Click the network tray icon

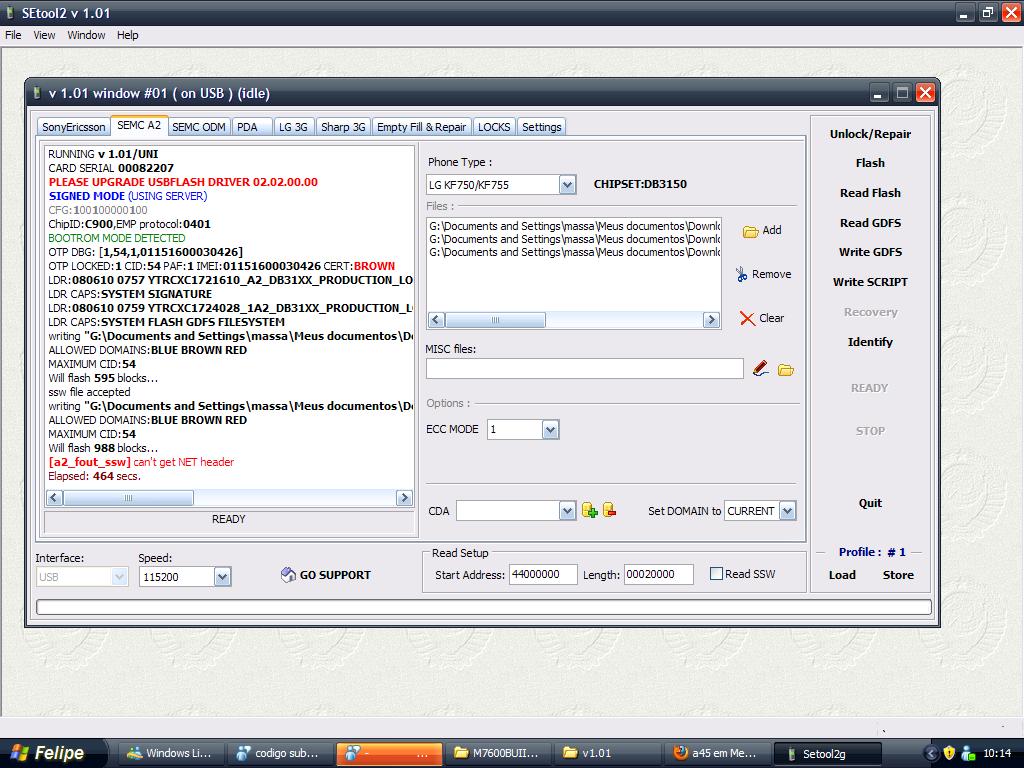tap(968, 753)
